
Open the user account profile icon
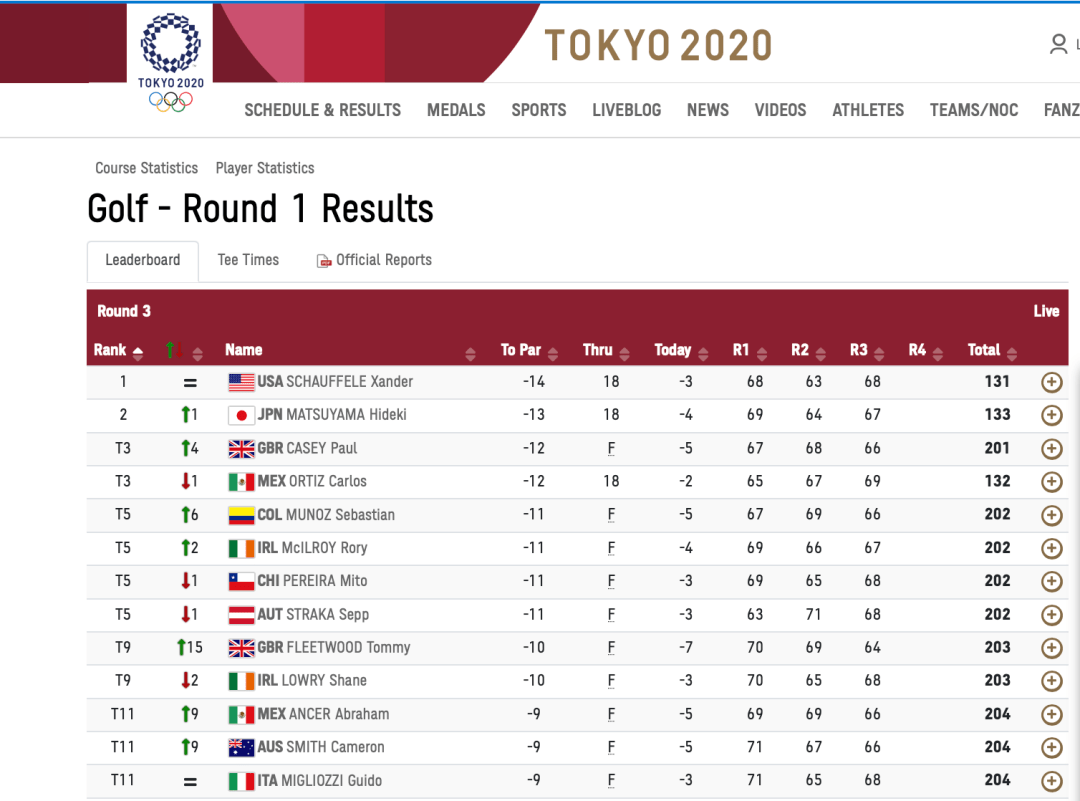pos(1058,44)
